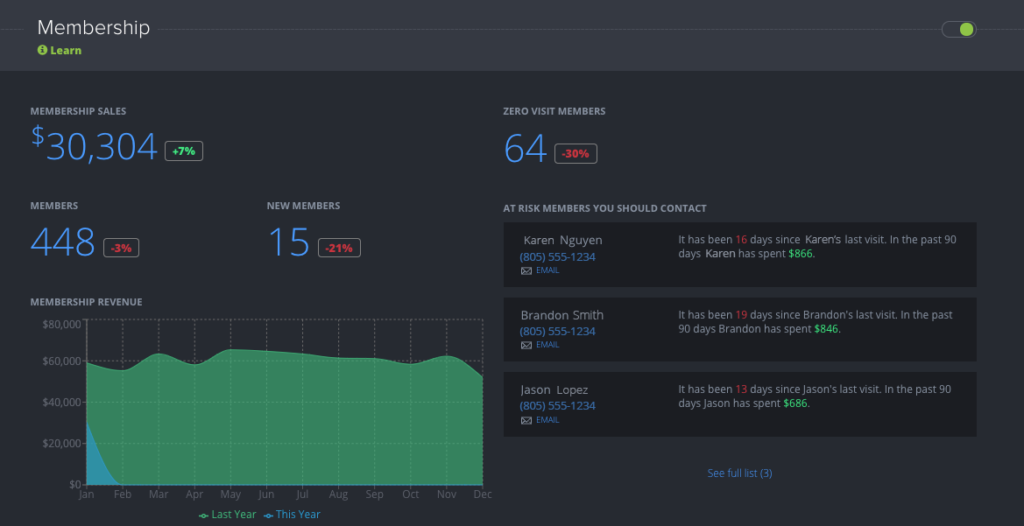
Task: Toggle the Membership section switch off
Action: coord(959,29)
